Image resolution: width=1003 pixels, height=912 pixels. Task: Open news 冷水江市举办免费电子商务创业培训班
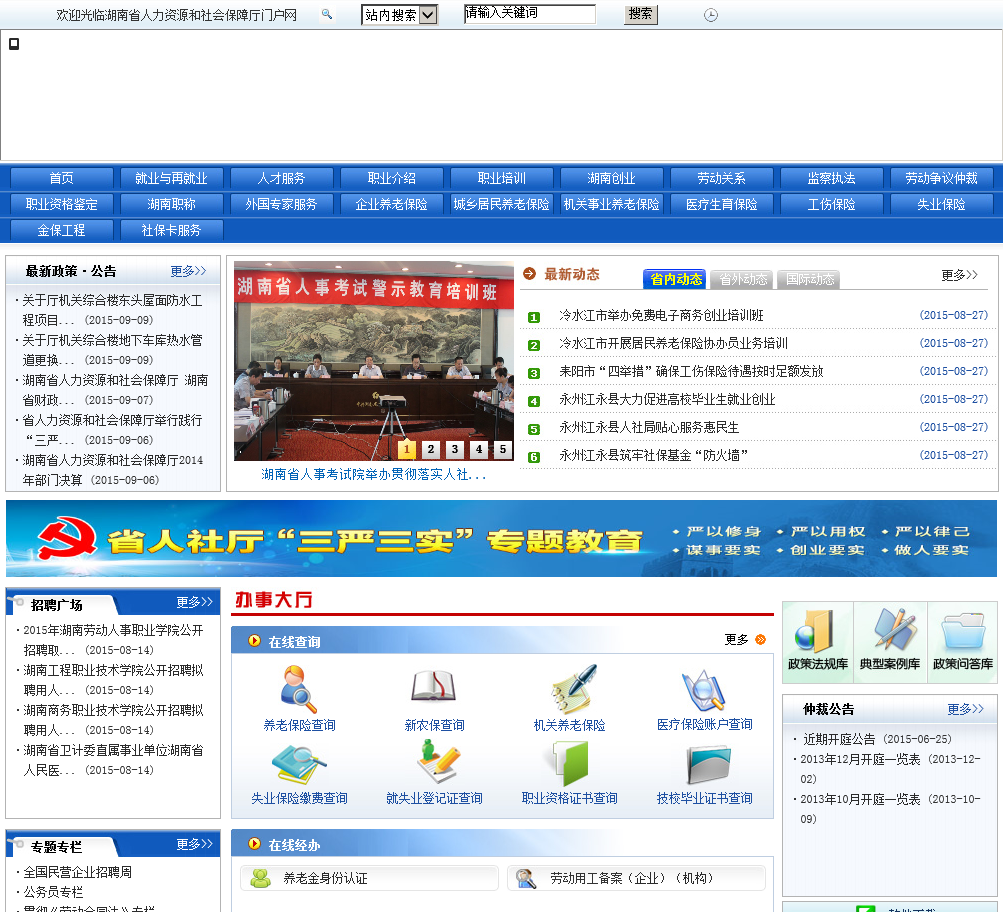click(x=661, y=315)
